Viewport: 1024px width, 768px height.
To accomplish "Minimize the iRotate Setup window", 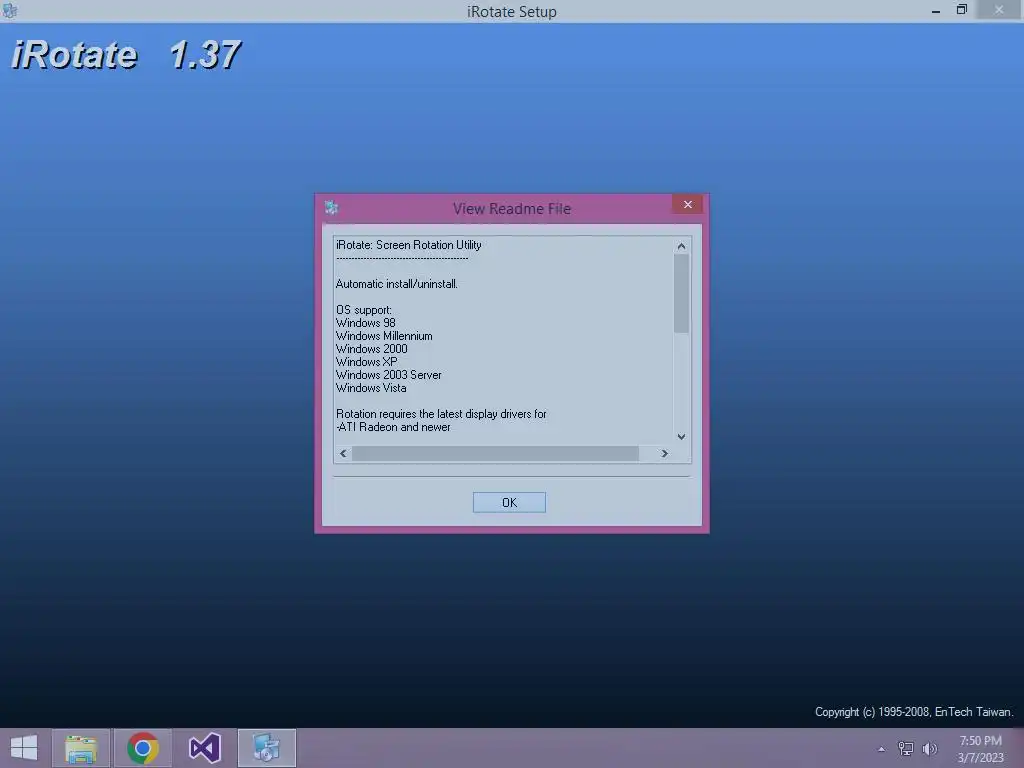I will click(936, 10).
